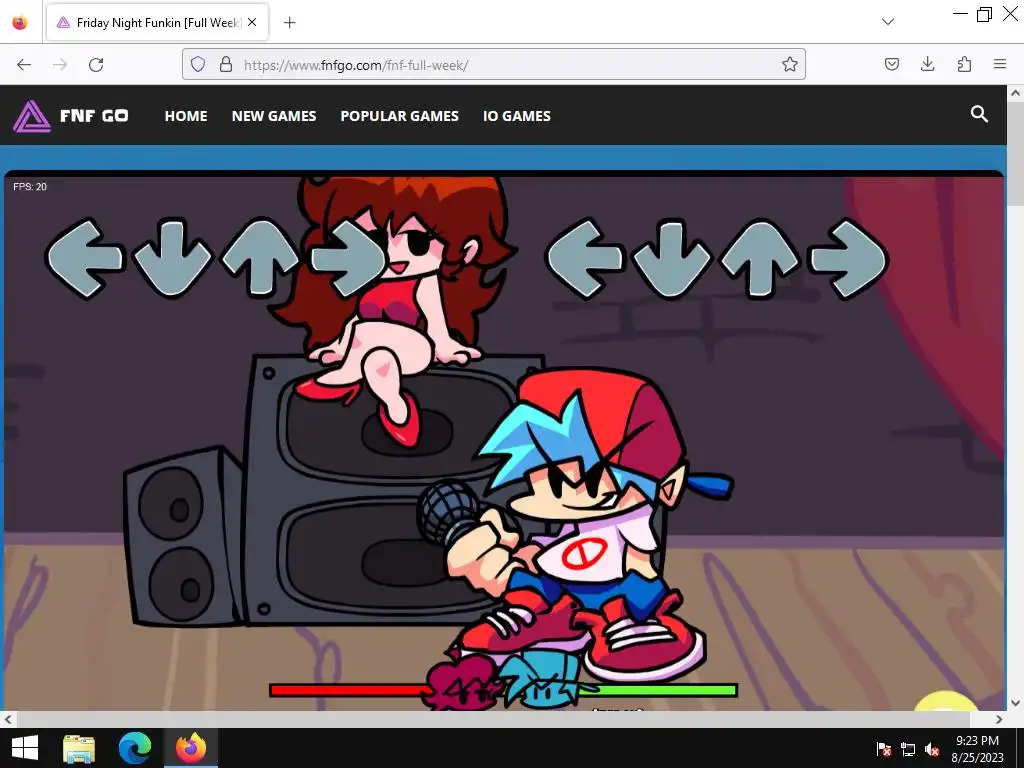Image resolution: width=1024 pixels, height=768 pixels.
Task: Open the Firefox hamburger application menu
Action: coord(1000,64)
